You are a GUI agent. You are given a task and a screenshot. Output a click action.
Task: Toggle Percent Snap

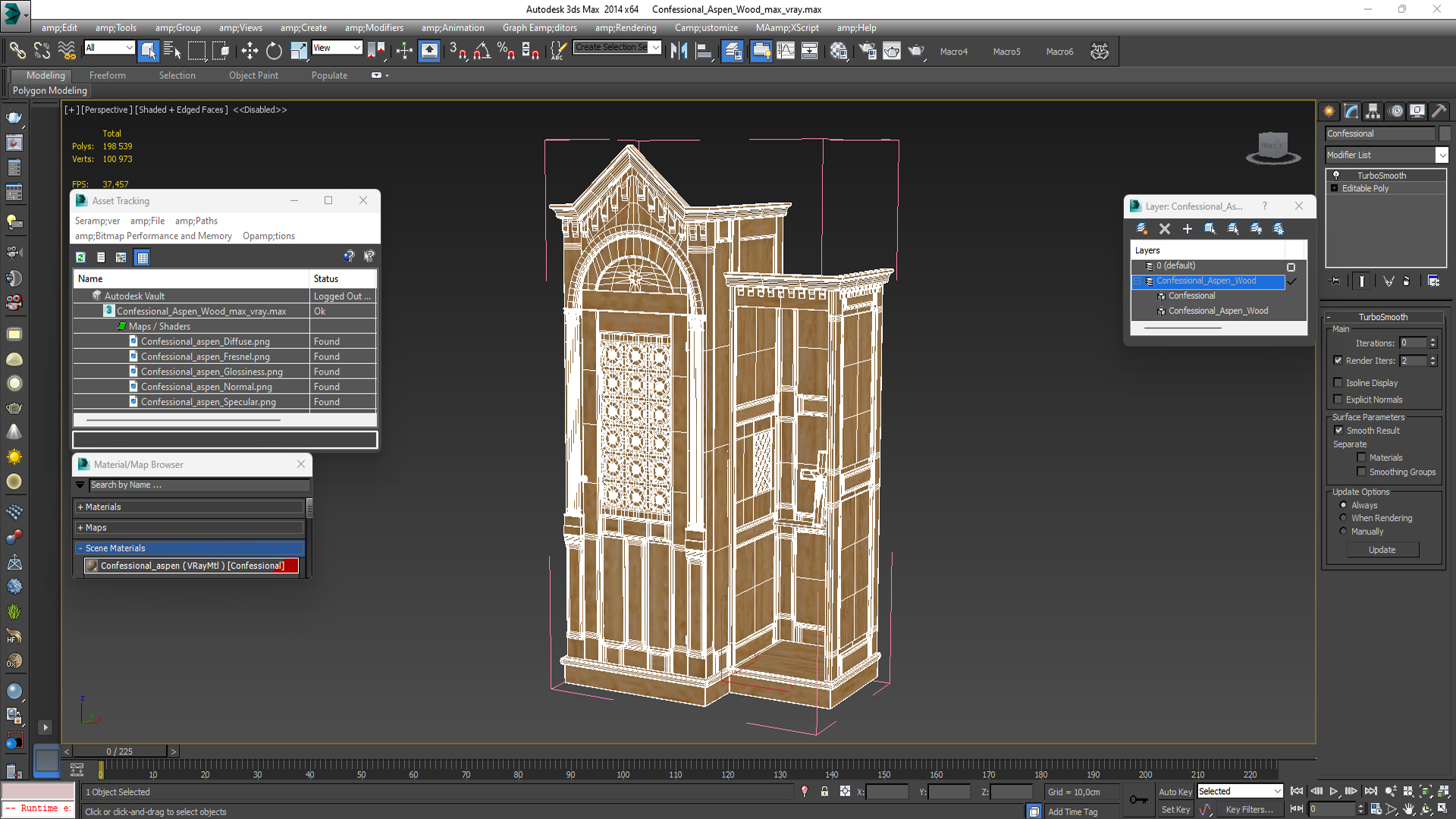tap(506, 51)
